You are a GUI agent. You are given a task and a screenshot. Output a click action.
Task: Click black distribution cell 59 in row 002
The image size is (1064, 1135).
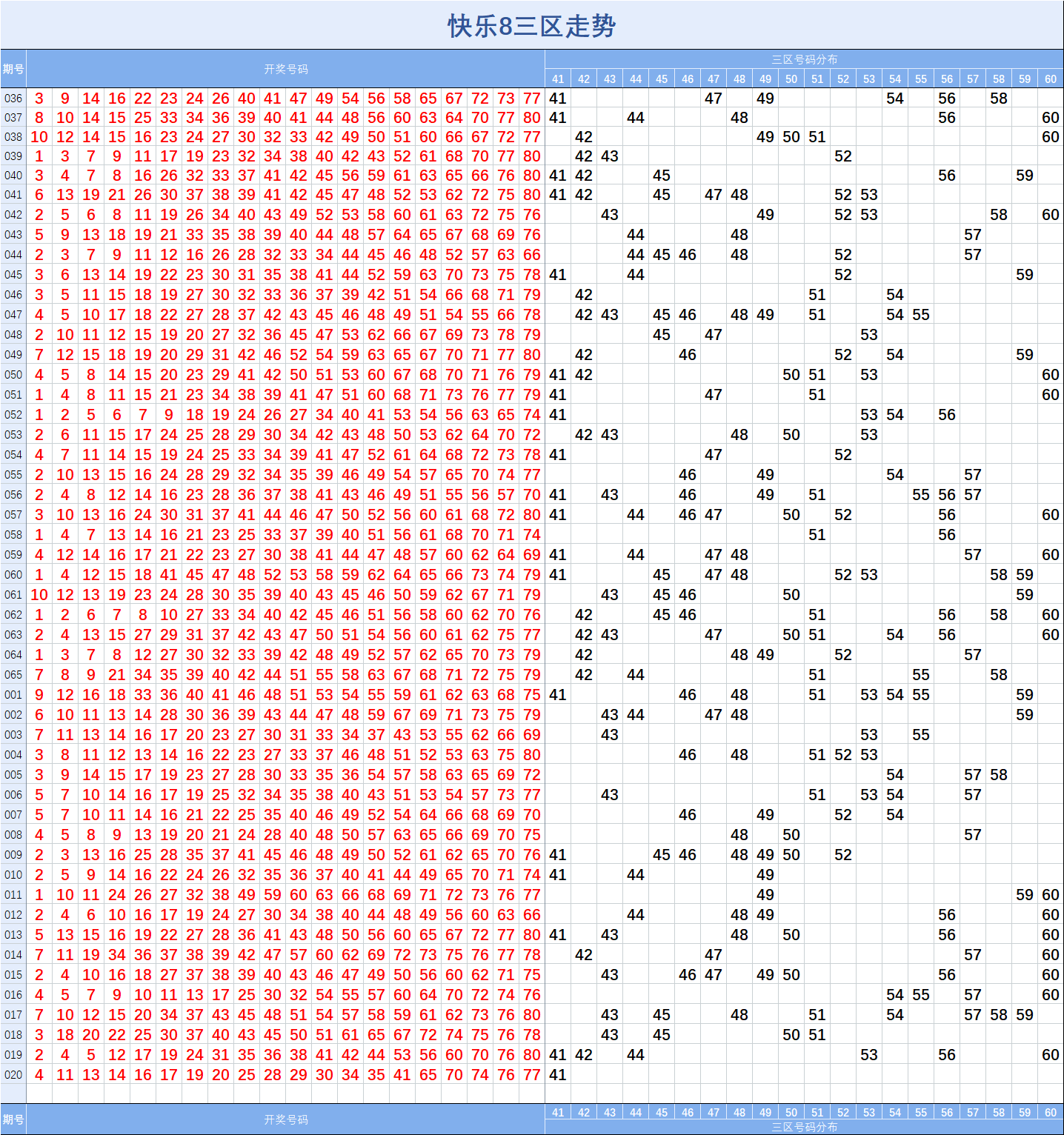[x=1025, y=715]
